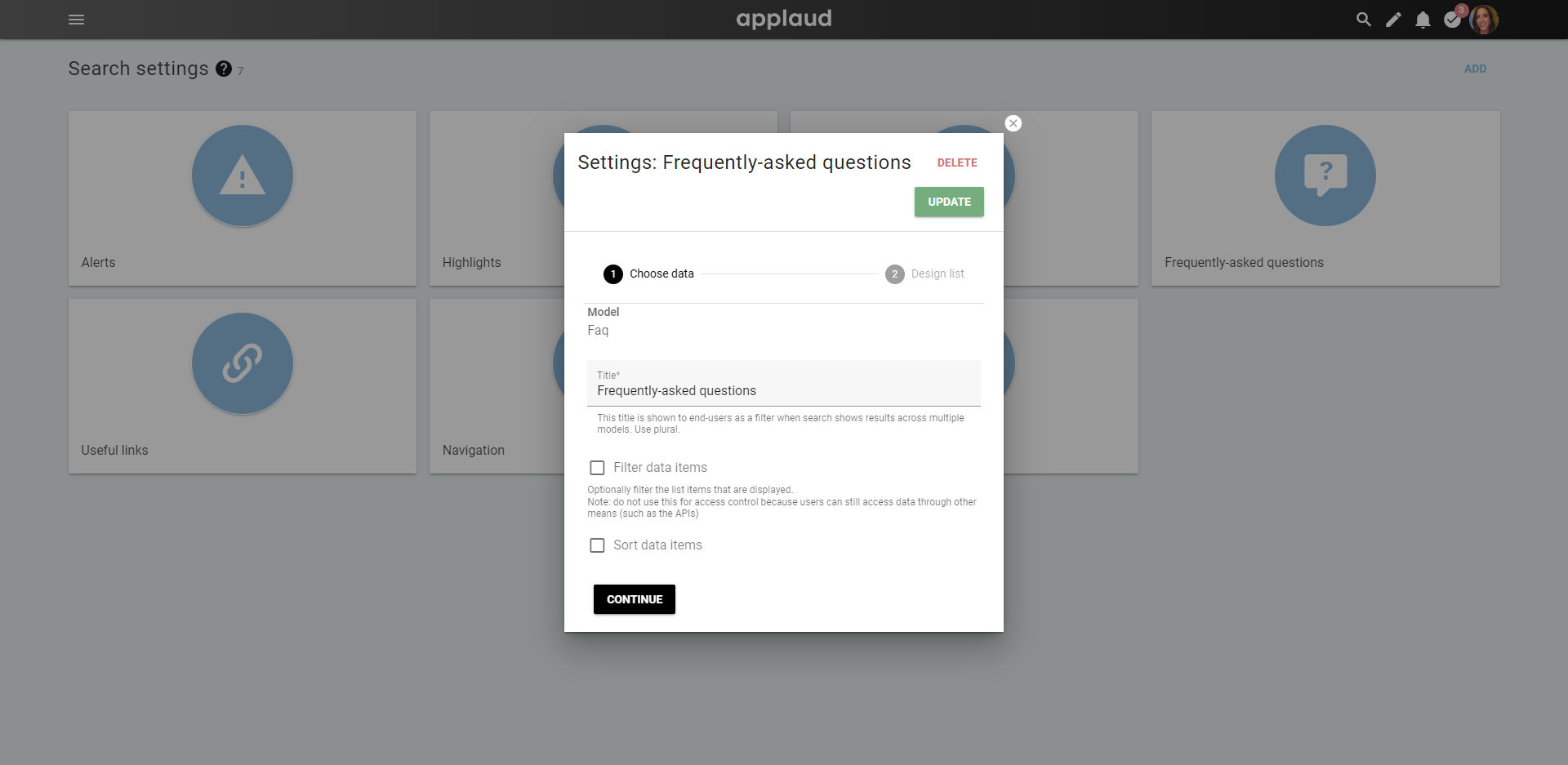This screenshot has width=1568, height=765.
Task: Enable the Sort data items checkbox
Action: click(x=597, y=545)
